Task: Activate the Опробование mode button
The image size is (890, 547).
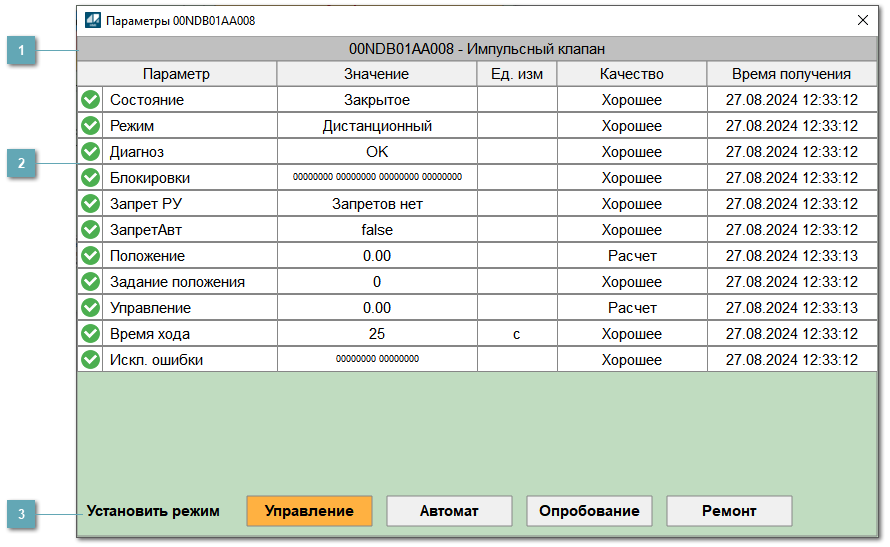Action: pos(589,511)
